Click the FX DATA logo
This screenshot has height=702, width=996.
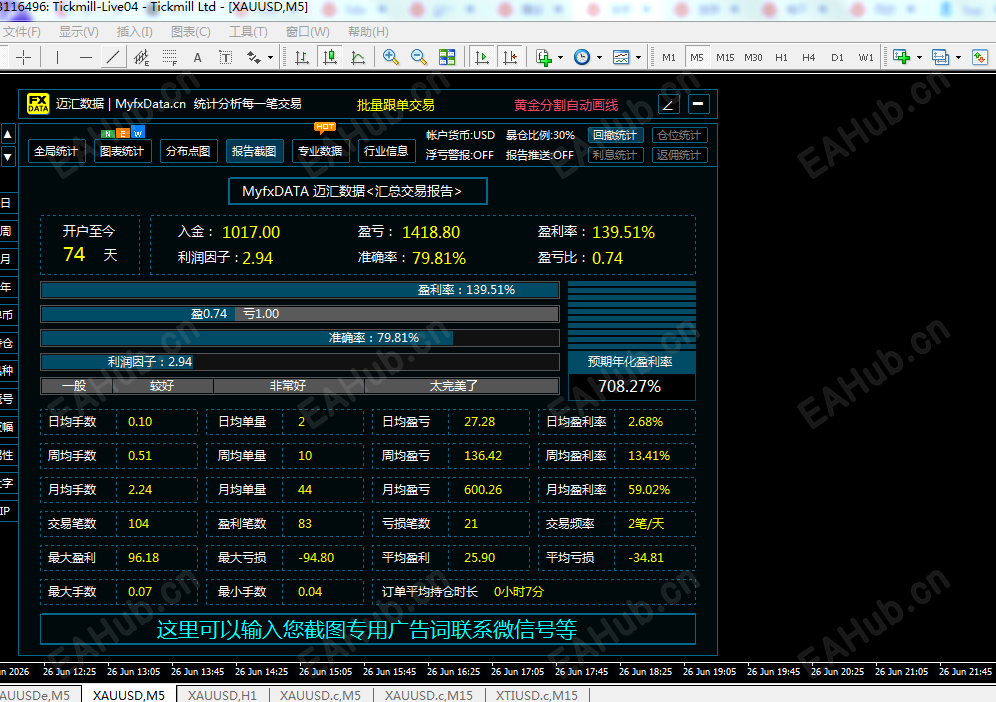coord(37,104)
